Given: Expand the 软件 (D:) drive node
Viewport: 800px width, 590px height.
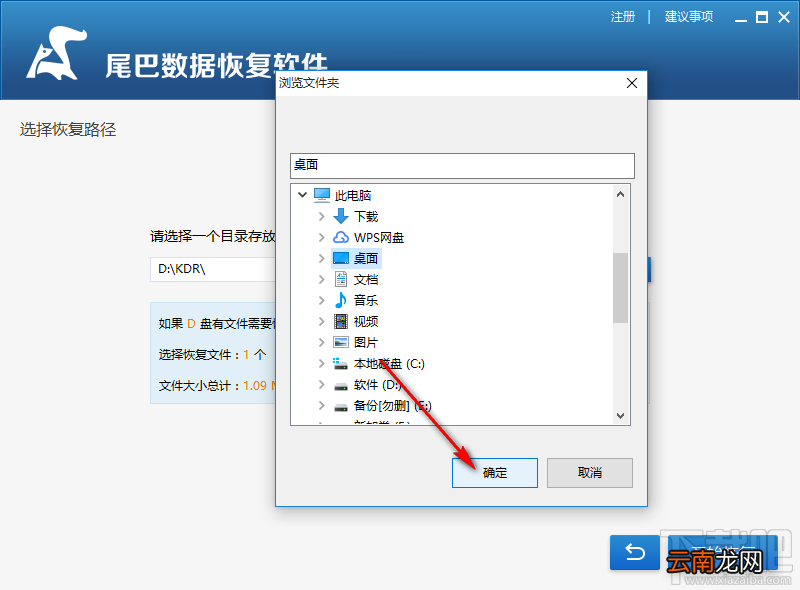Looking at the screenshot, I should click(321, 384).
